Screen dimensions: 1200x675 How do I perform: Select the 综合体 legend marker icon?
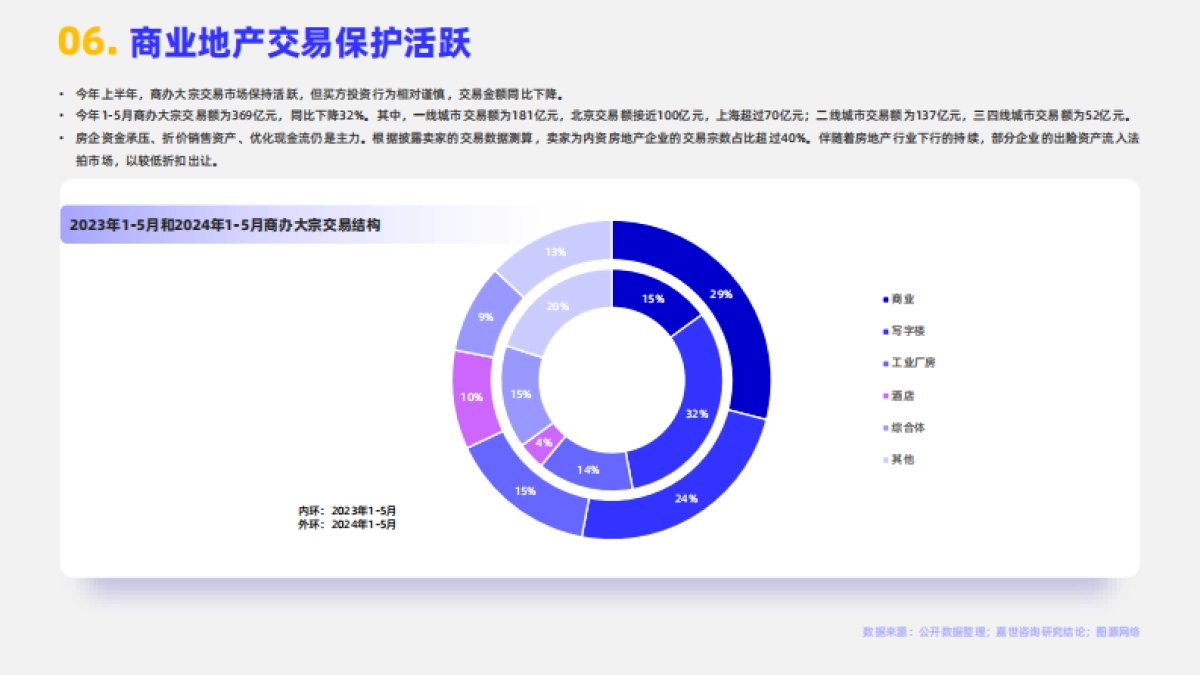[884, 427]
